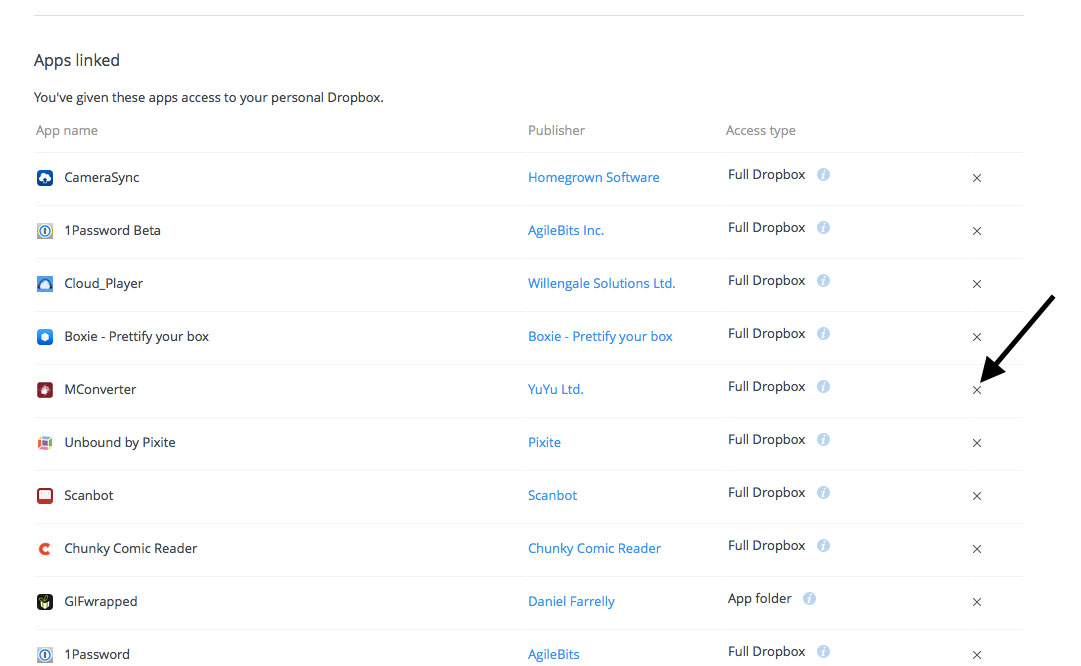
Task: Click the GIFwrapped app icon
Action: pos(45,602)
